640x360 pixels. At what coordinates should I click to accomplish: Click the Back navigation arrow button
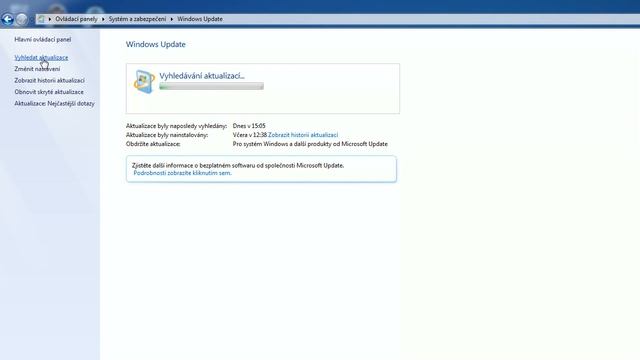point(7,19)
